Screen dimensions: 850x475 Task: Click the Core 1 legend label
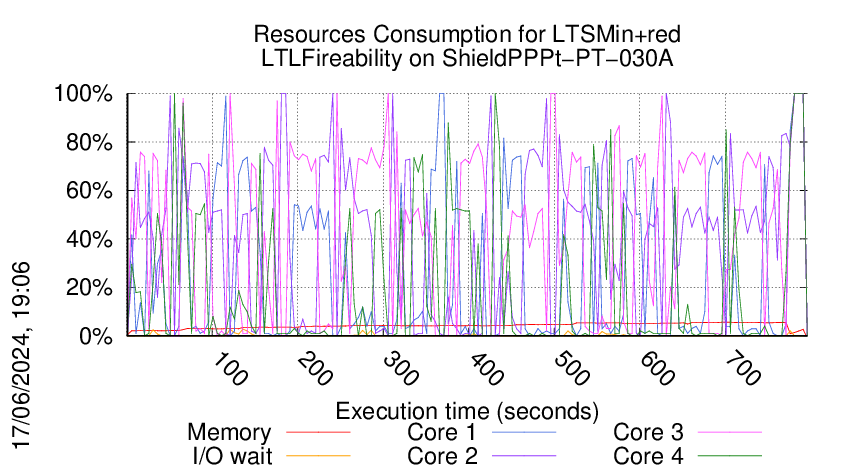pos(441,432)
